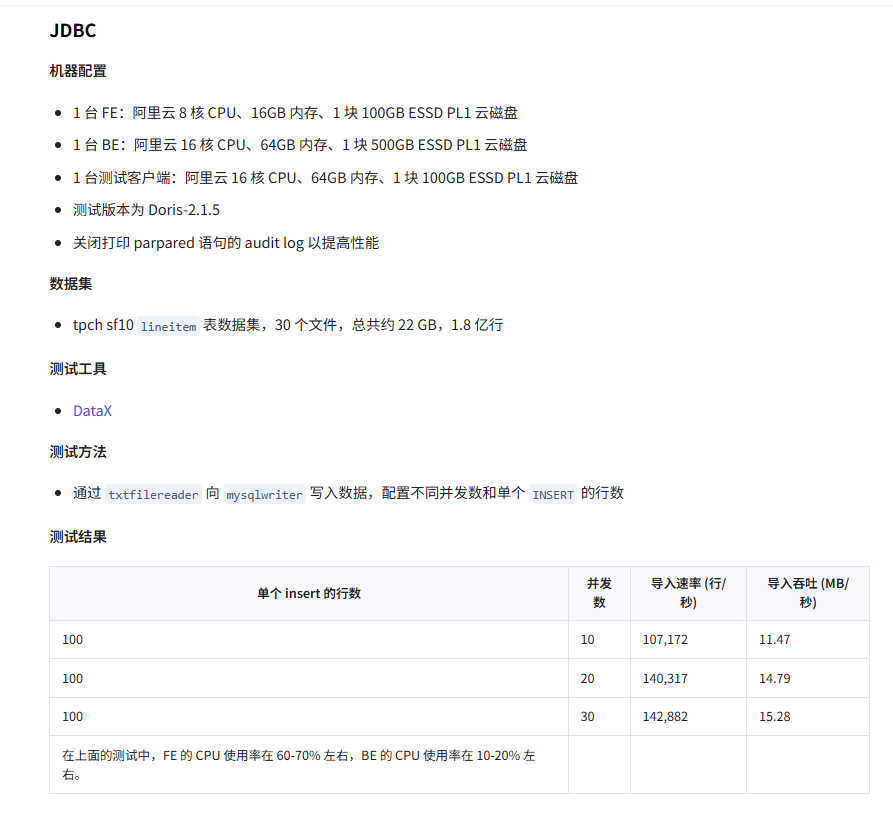Screen dimensions: 893x813
Task: Click throughput cell 14.79
Action: click(808, 679)
